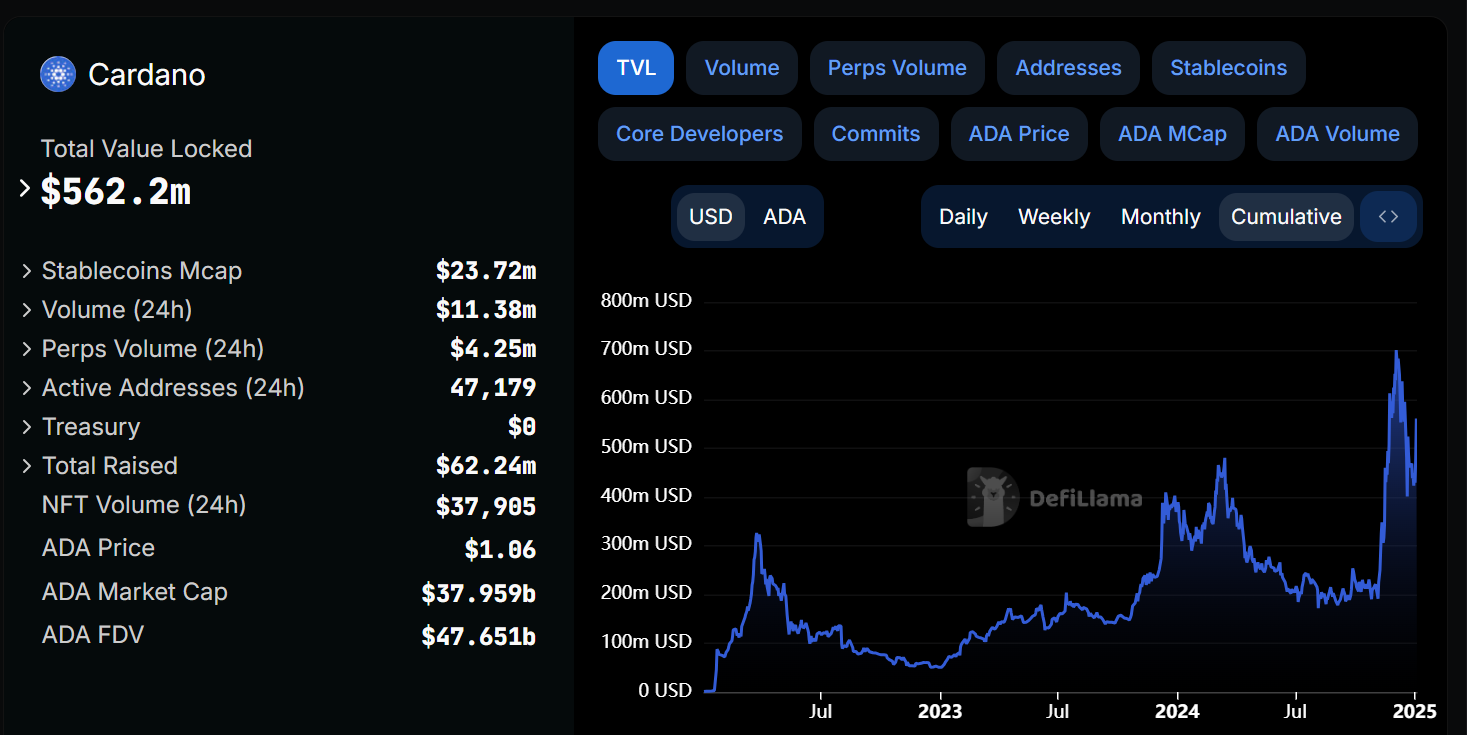
Task: Click the NFT Volume (24h) label
Action: click(144, 505)
